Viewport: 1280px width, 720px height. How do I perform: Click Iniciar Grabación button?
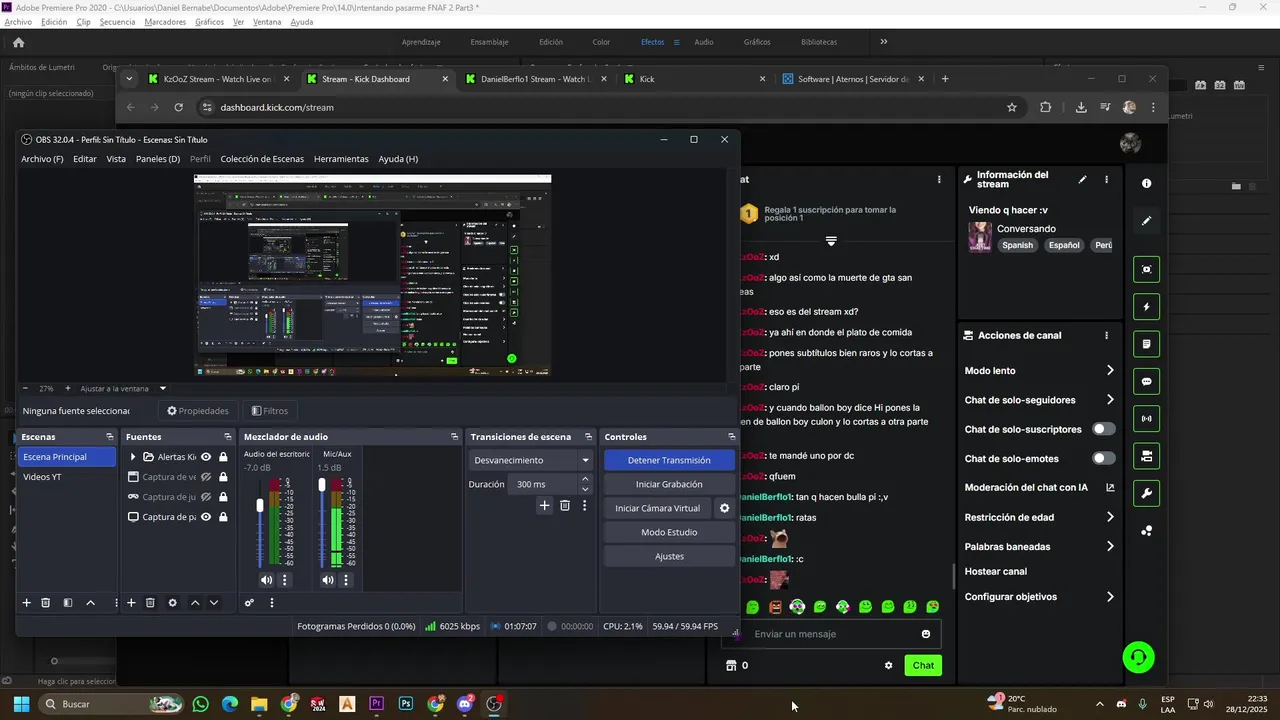pyautogui.click(x=669, y=484)
